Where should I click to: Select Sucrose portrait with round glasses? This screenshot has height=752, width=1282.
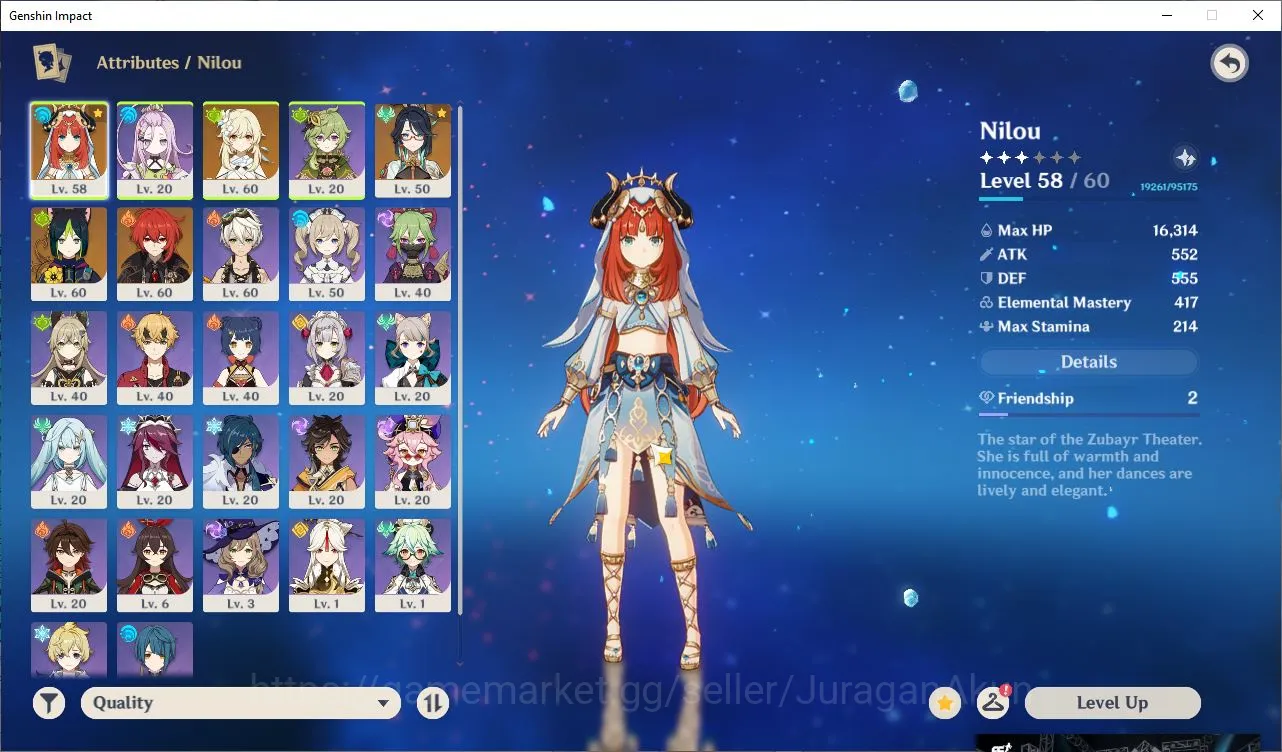click(x=413, y=566)
